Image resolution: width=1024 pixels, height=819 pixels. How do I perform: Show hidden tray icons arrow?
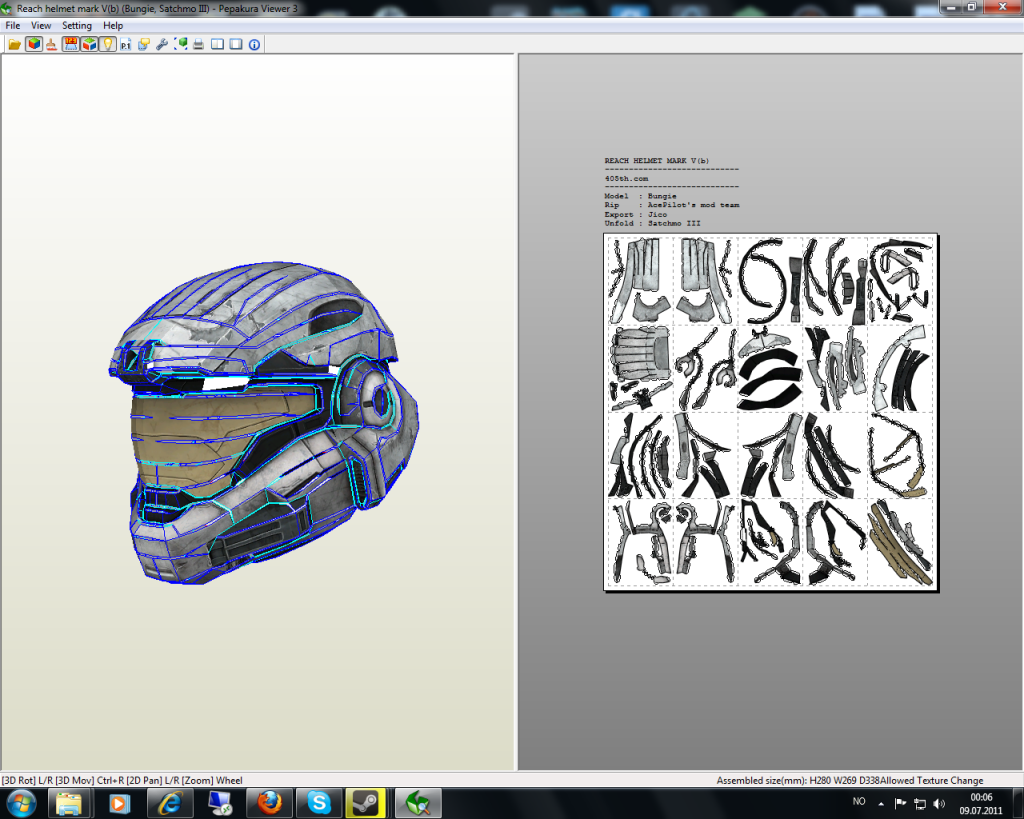click(881, 804)
